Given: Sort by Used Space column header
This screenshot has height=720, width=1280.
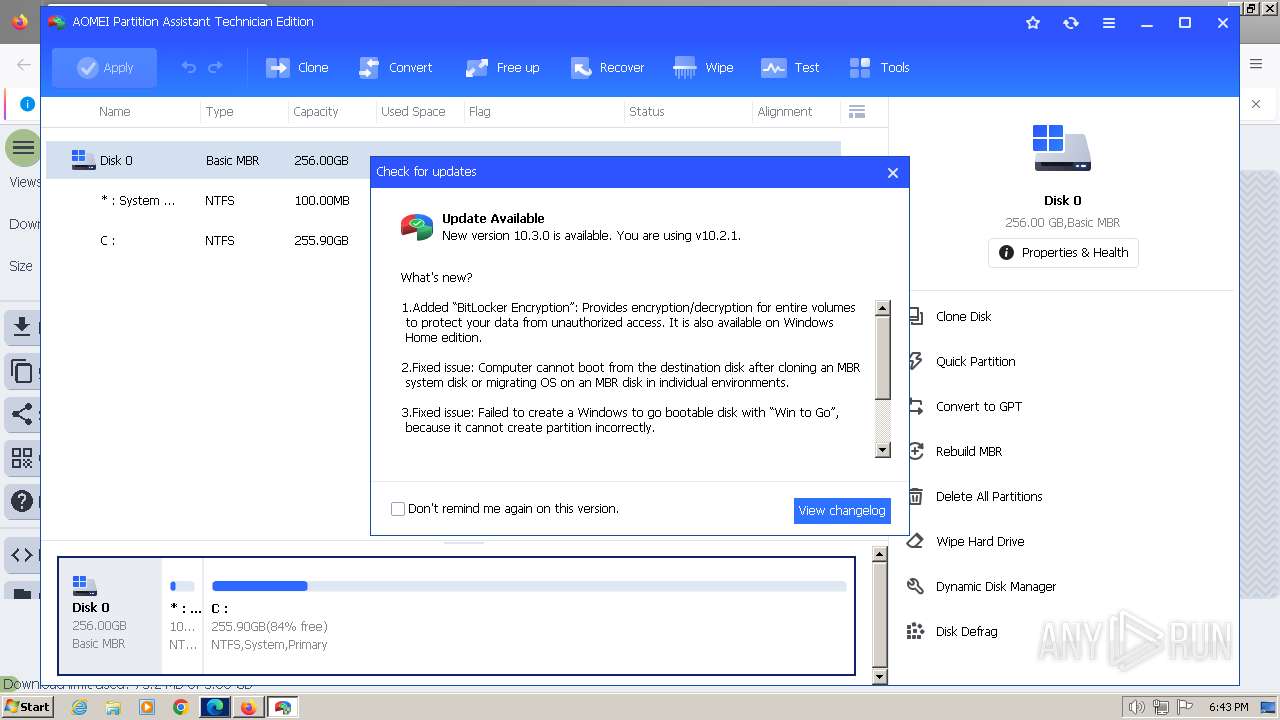Looking at the screenshot, I should pyautogui.click(x=413, y=111).
